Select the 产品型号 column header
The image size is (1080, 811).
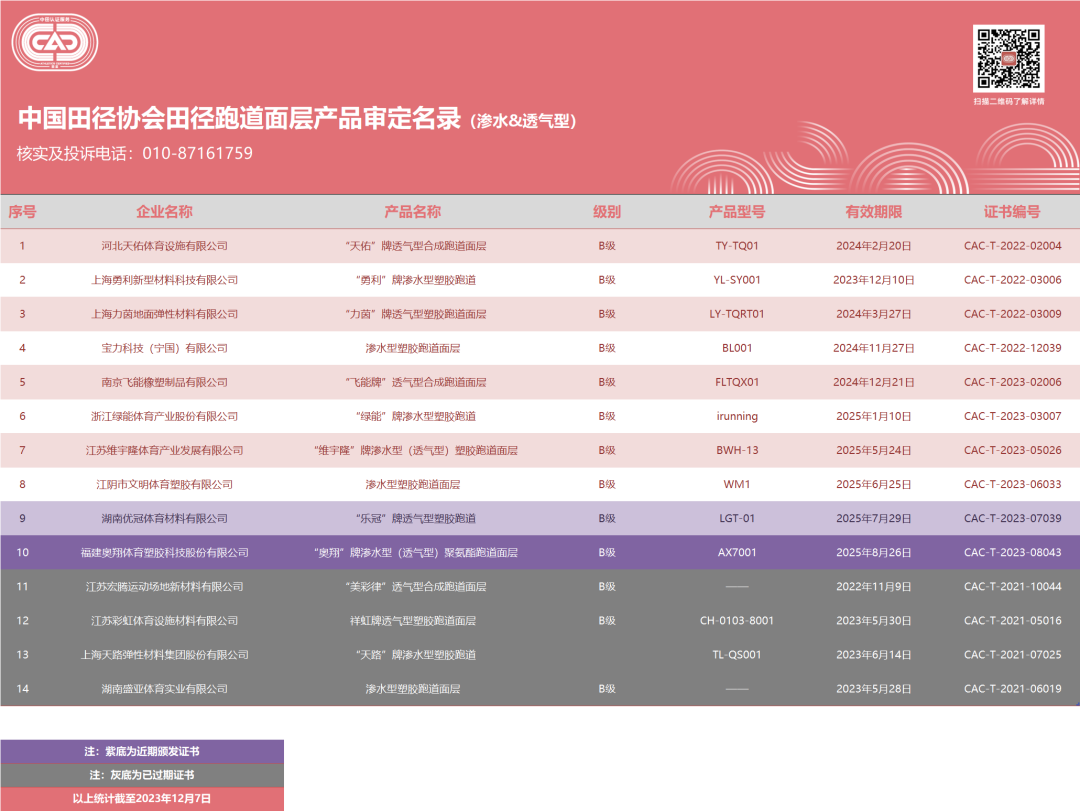pos(737,212)
